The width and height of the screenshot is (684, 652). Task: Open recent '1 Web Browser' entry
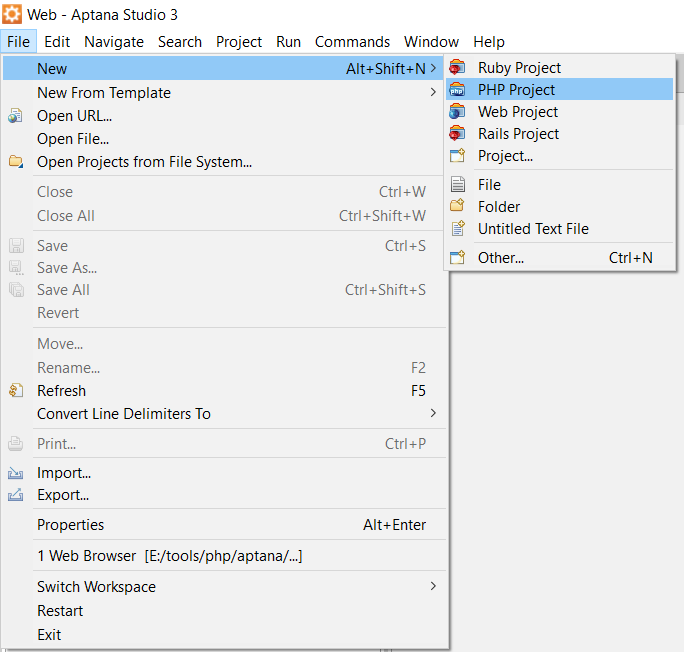pyautogui.click(x=225, y=556)
